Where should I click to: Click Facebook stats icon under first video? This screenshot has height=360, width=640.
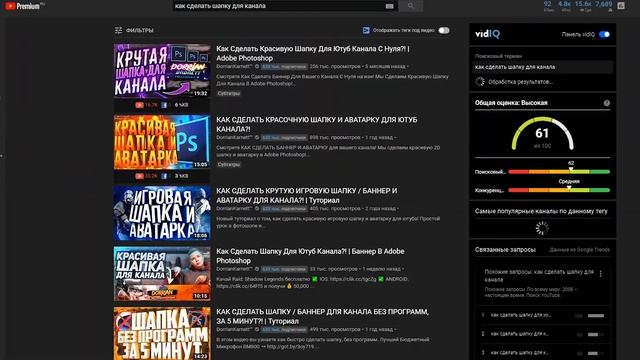(164, 105)
